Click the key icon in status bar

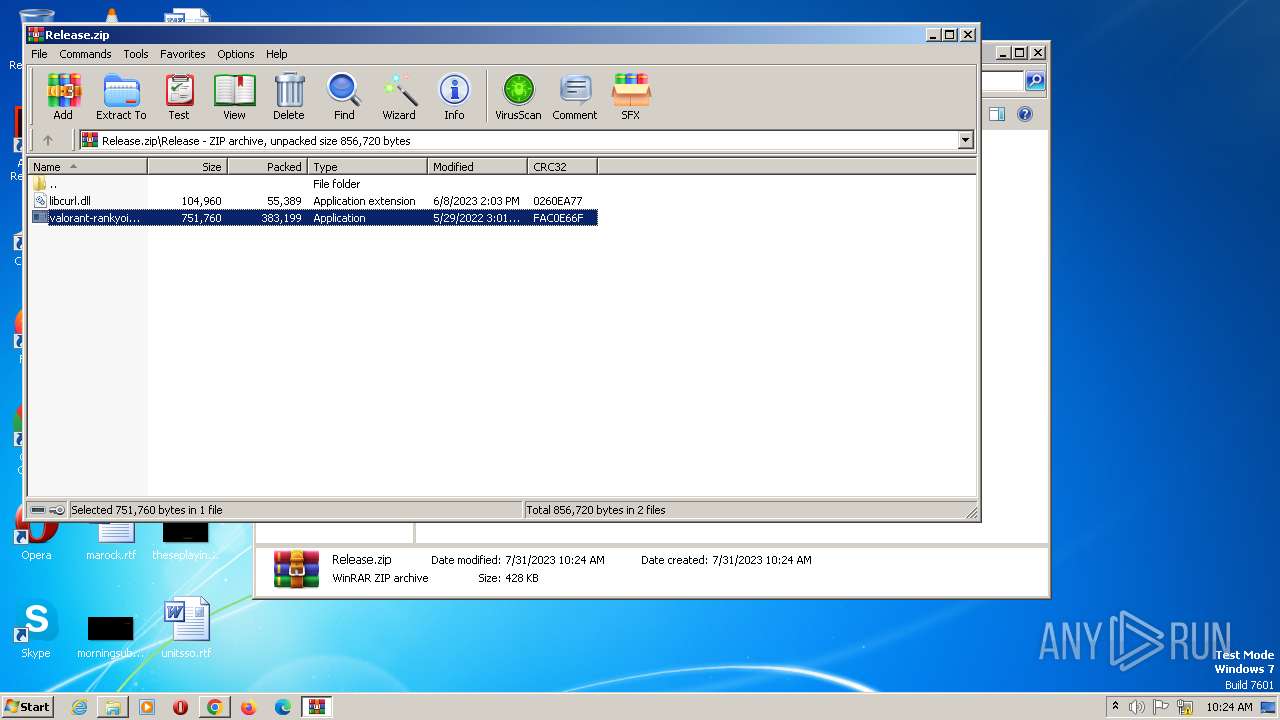click(x=57, y=510)
